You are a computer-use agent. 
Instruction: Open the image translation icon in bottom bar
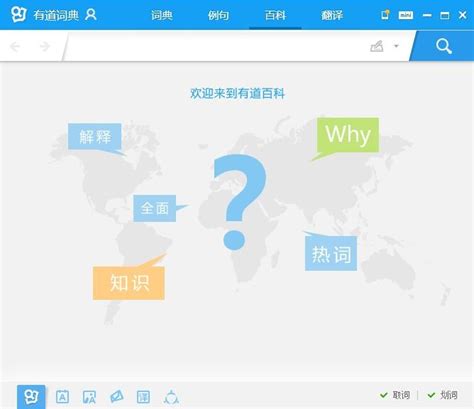[89, 397]
